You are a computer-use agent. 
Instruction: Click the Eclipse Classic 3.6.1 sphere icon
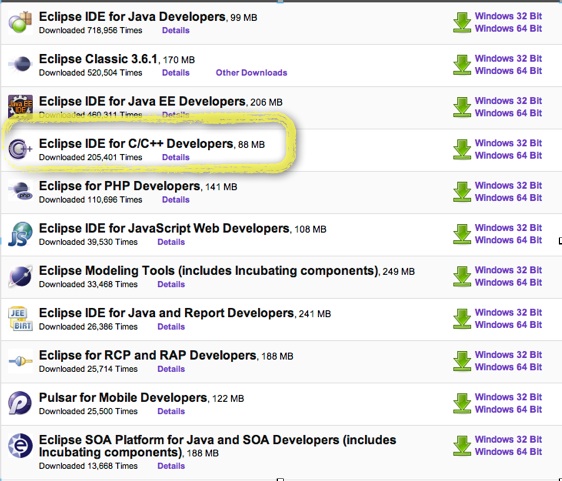(20, 64)
